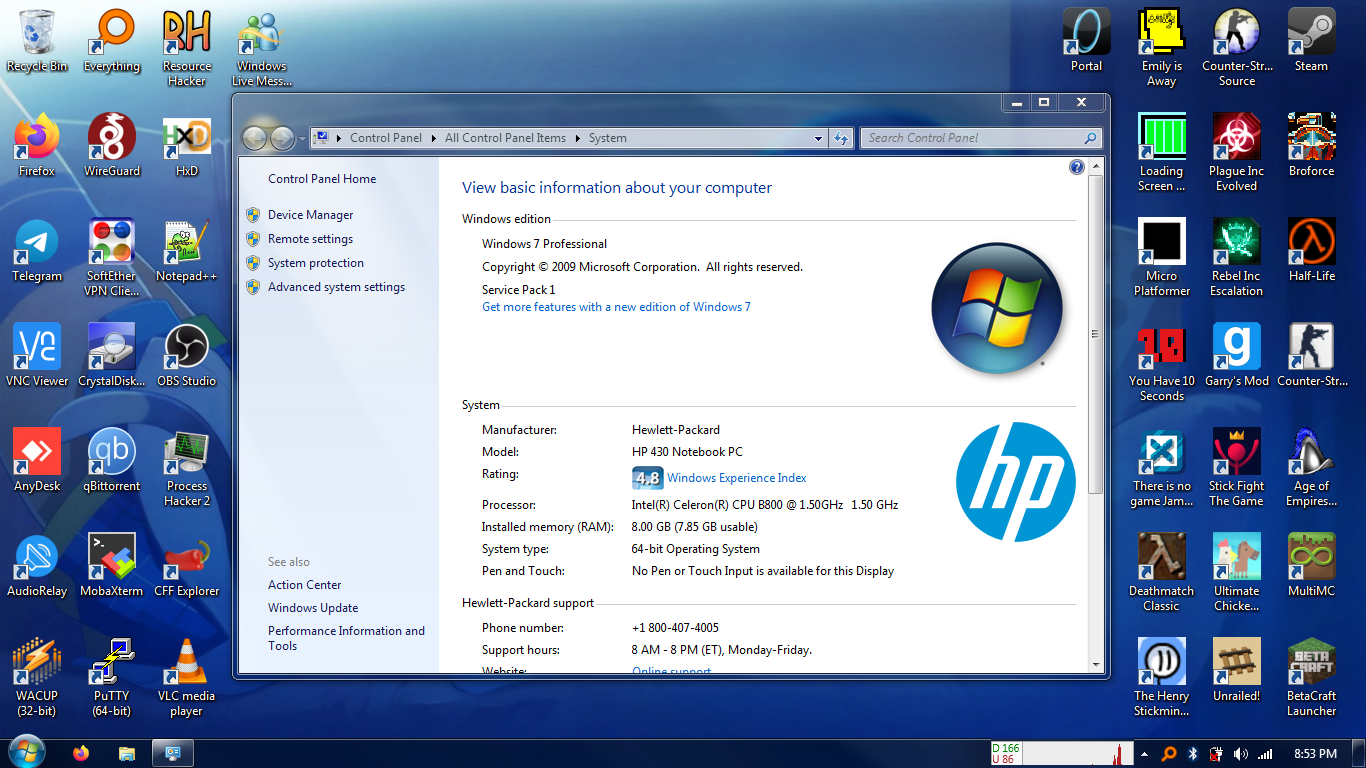Navigate to All Control Panel Items breadcrumb
The height and width of the screenshot is (768, 1366).
(x=505, y=138)
